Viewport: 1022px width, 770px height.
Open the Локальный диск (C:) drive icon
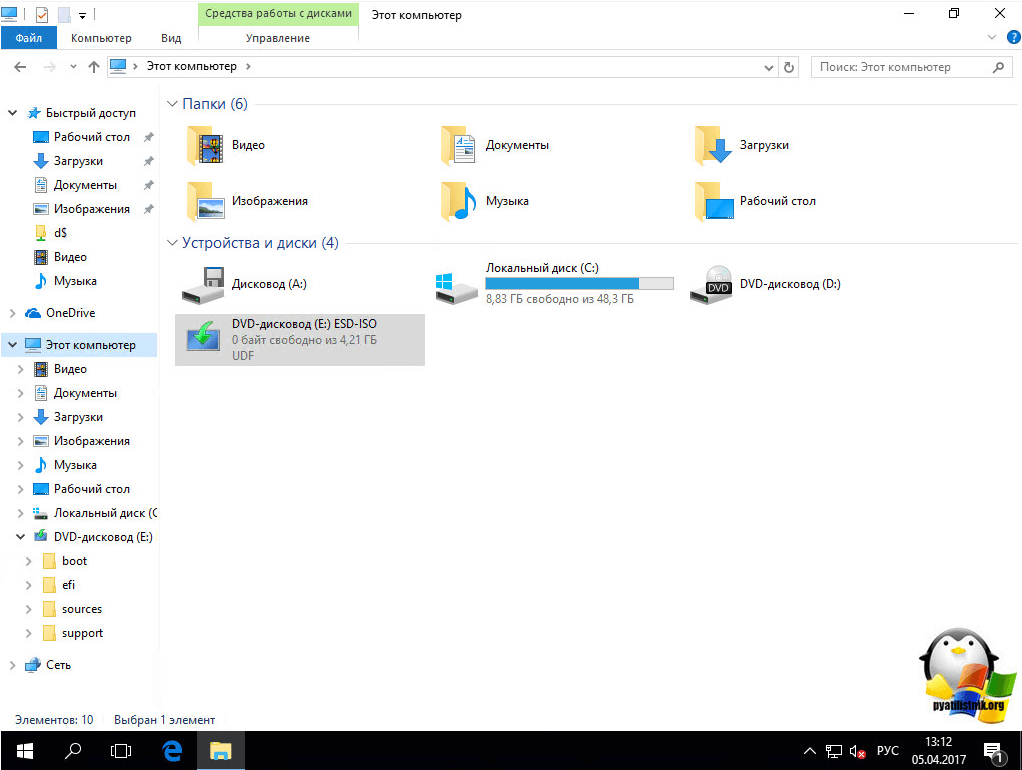[456, 286]
